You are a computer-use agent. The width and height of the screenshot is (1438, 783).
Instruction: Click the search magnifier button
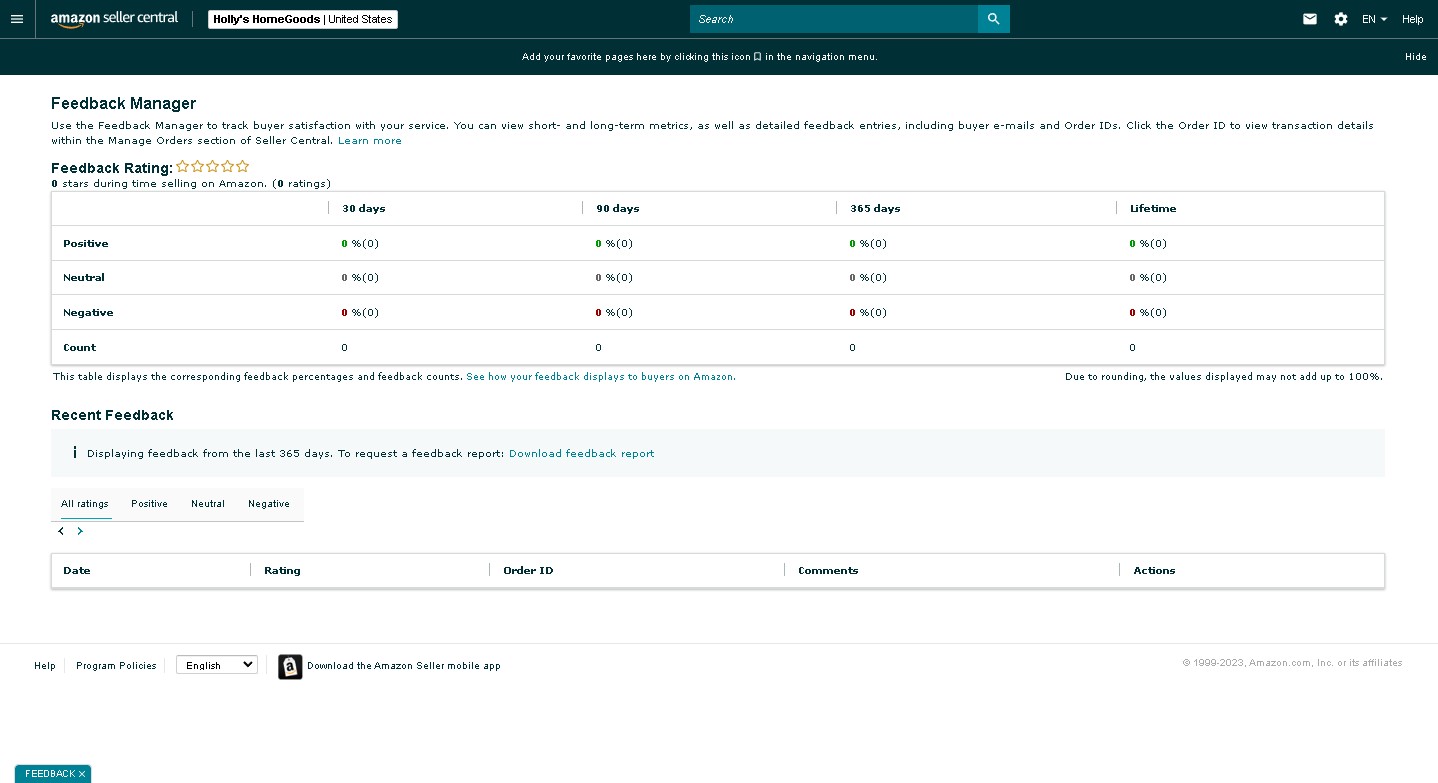(993, 19)
